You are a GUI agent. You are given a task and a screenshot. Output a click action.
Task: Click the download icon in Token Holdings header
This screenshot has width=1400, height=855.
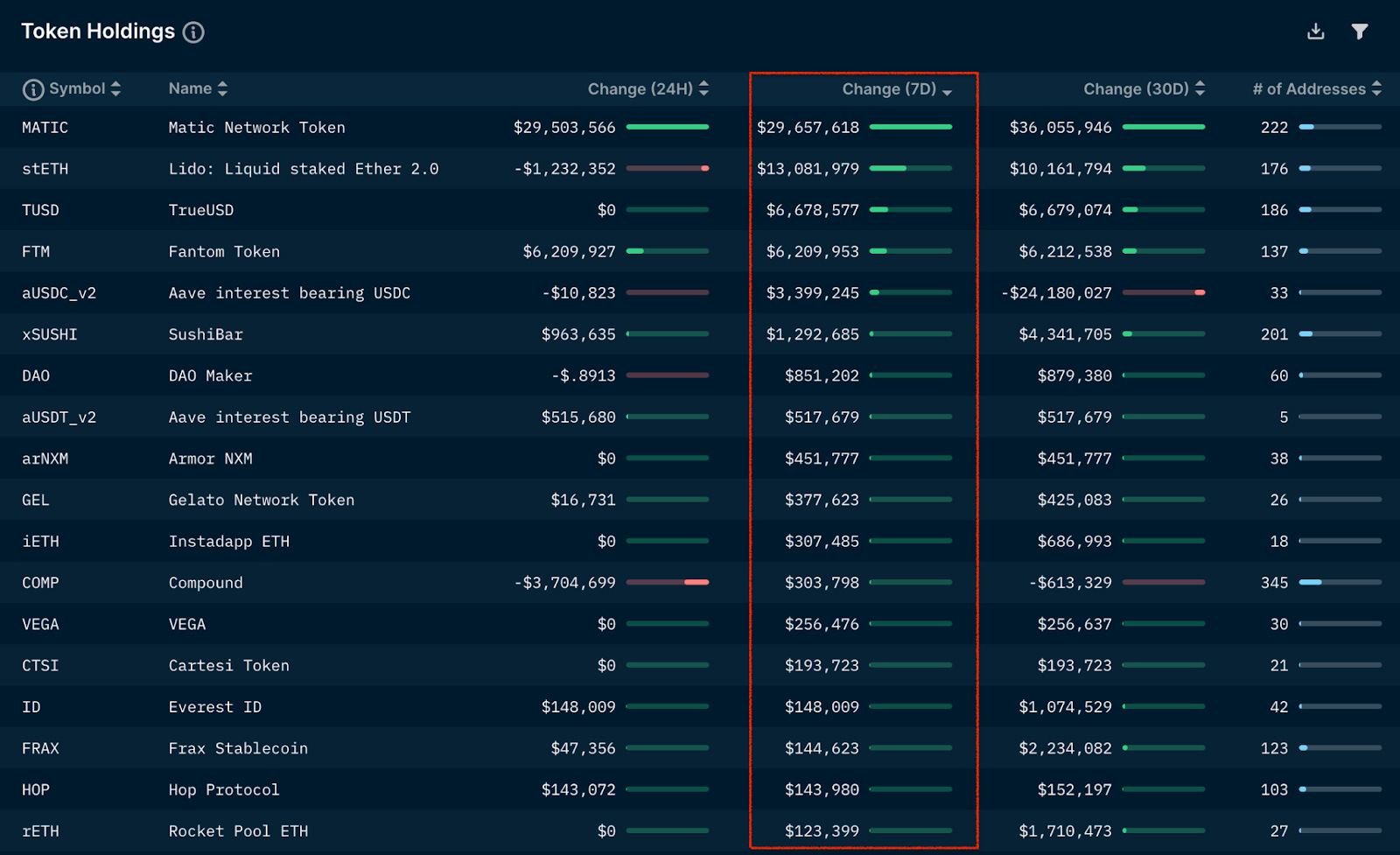click(1315, 32)
